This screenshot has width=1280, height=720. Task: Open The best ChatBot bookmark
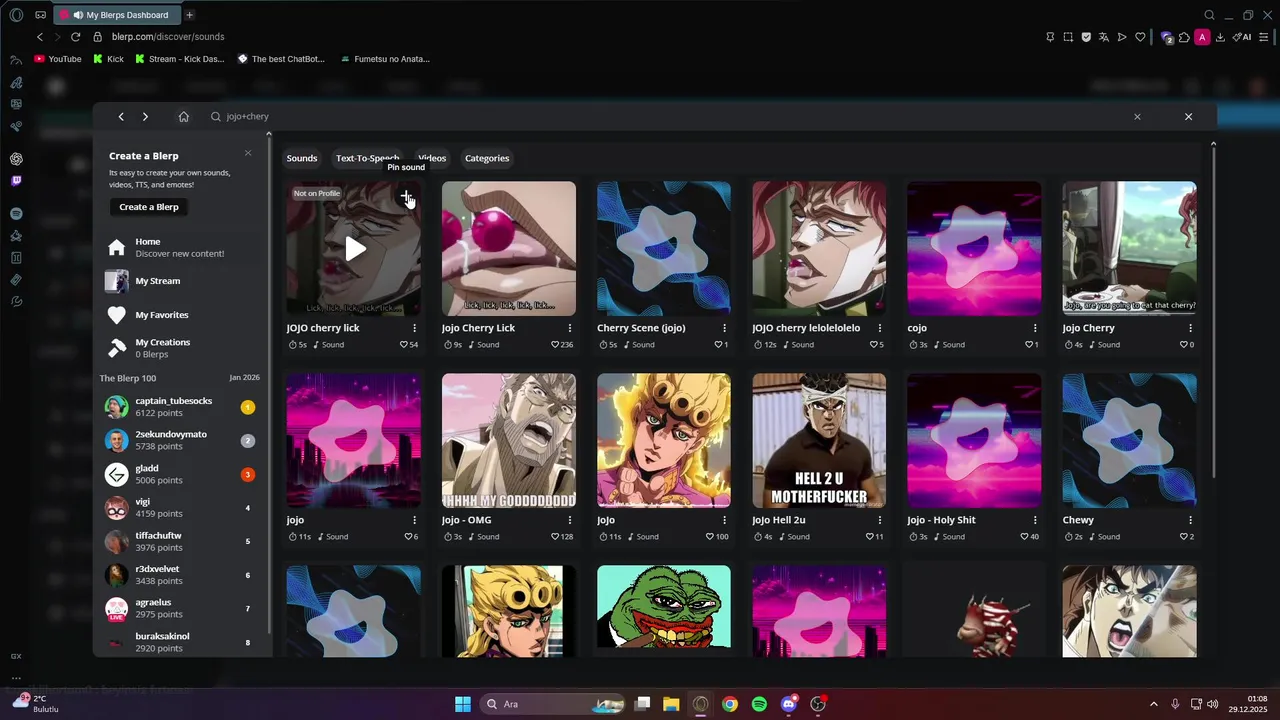281,59
